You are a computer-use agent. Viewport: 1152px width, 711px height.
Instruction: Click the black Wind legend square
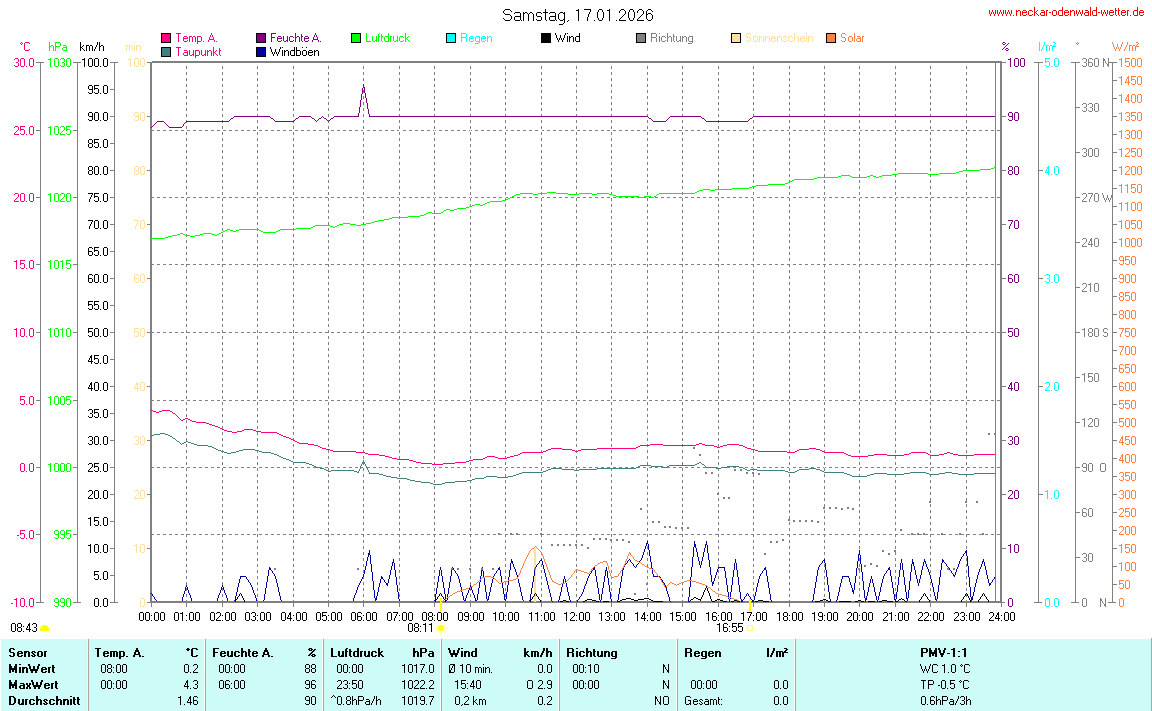(x=545, y=38)
